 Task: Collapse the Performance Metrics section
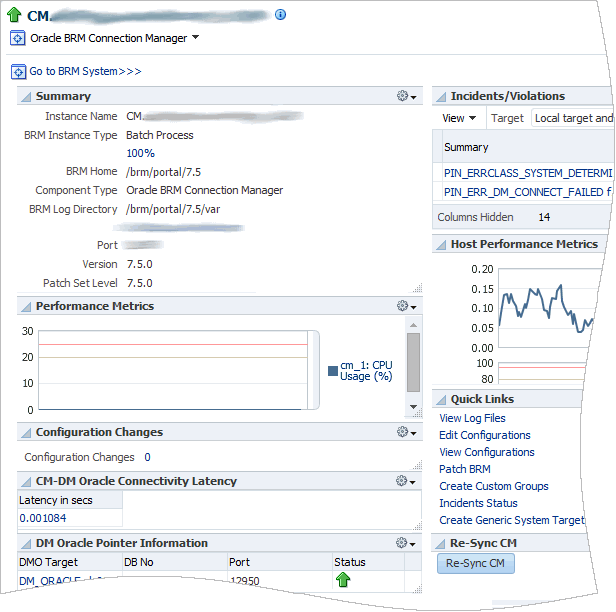click(26, 306)
